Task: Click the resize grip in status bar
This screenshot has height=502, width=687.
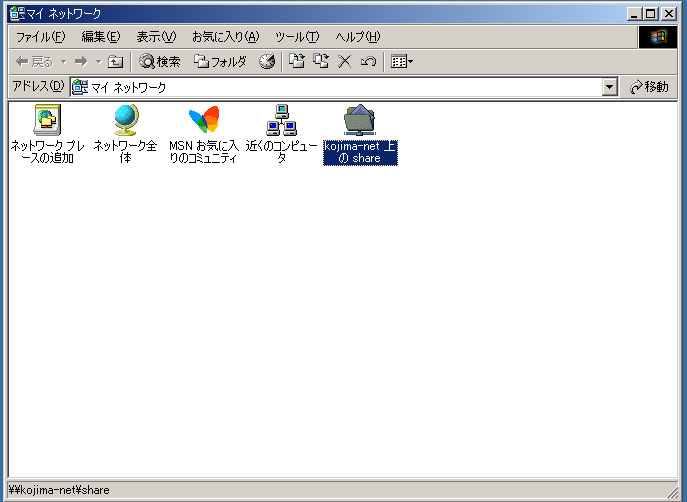Action: pyautogui.click(x=673, y=492)
